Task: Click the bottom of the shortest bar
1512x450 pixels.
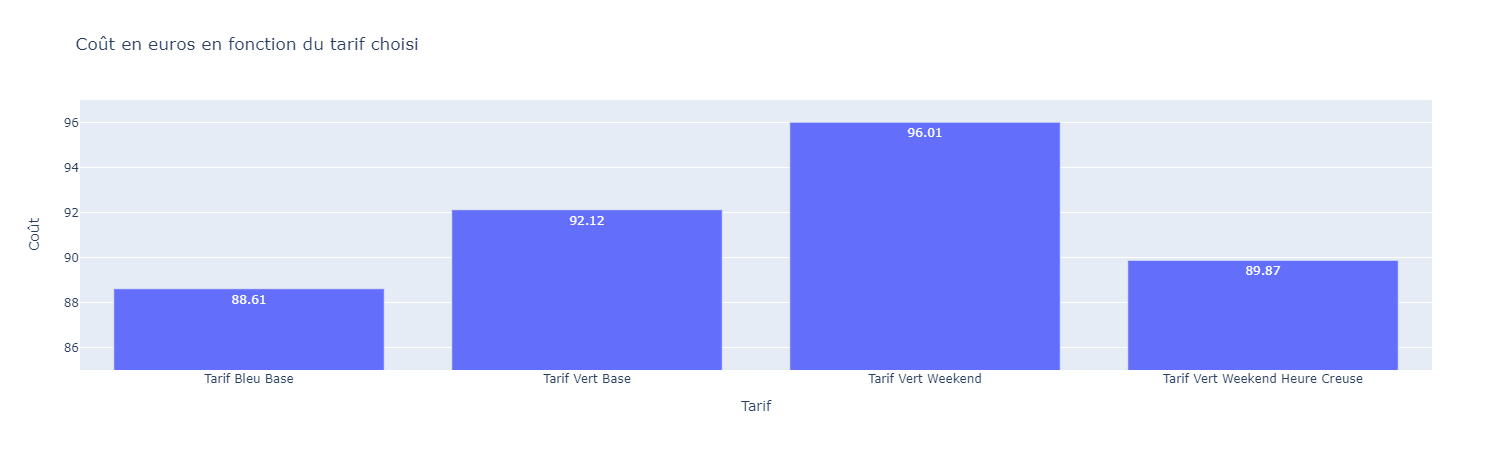Action: tap(249, 358)
